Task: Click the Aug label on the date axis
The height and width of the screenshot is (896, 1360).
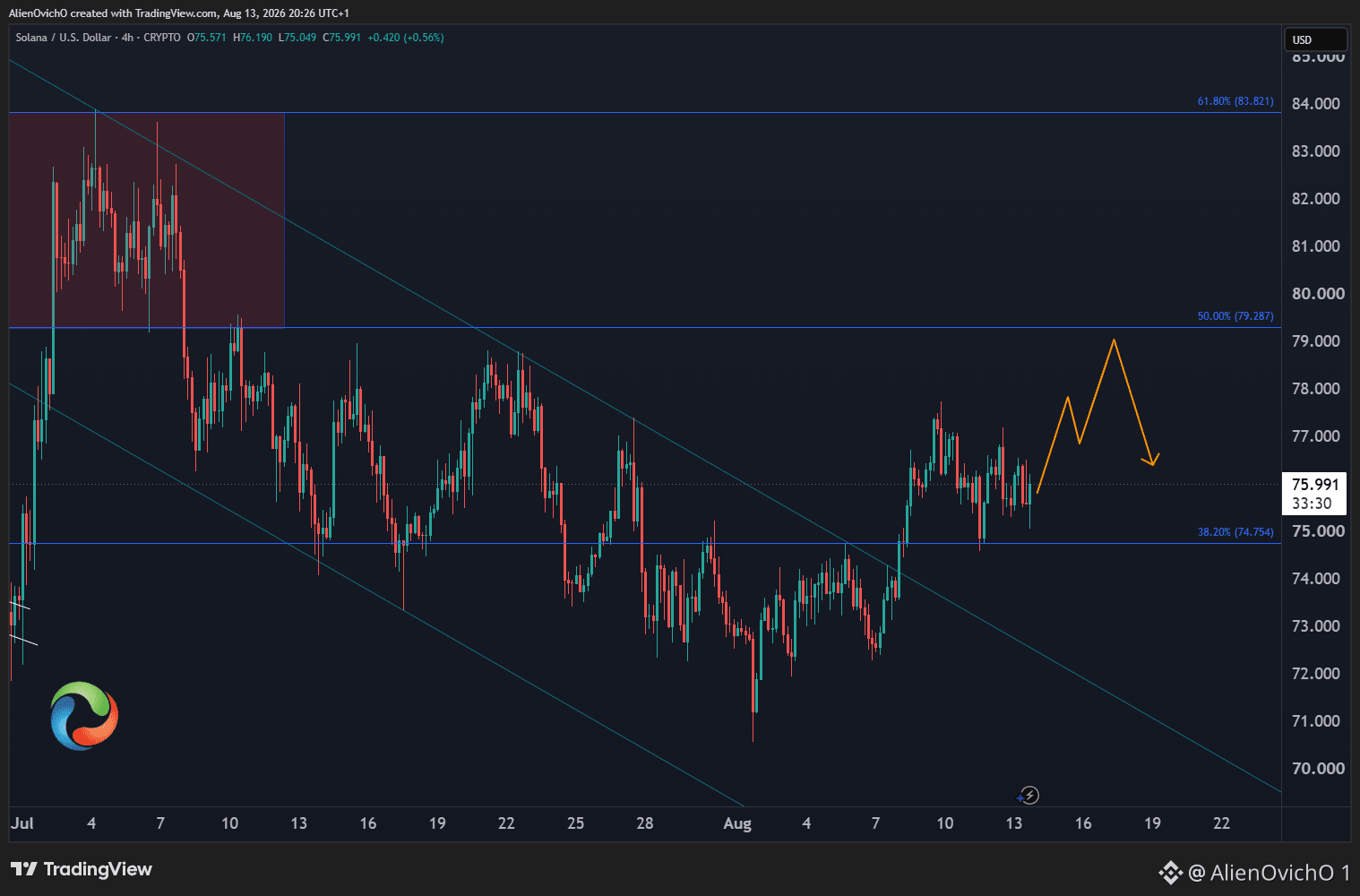Action: pos(737,823)
